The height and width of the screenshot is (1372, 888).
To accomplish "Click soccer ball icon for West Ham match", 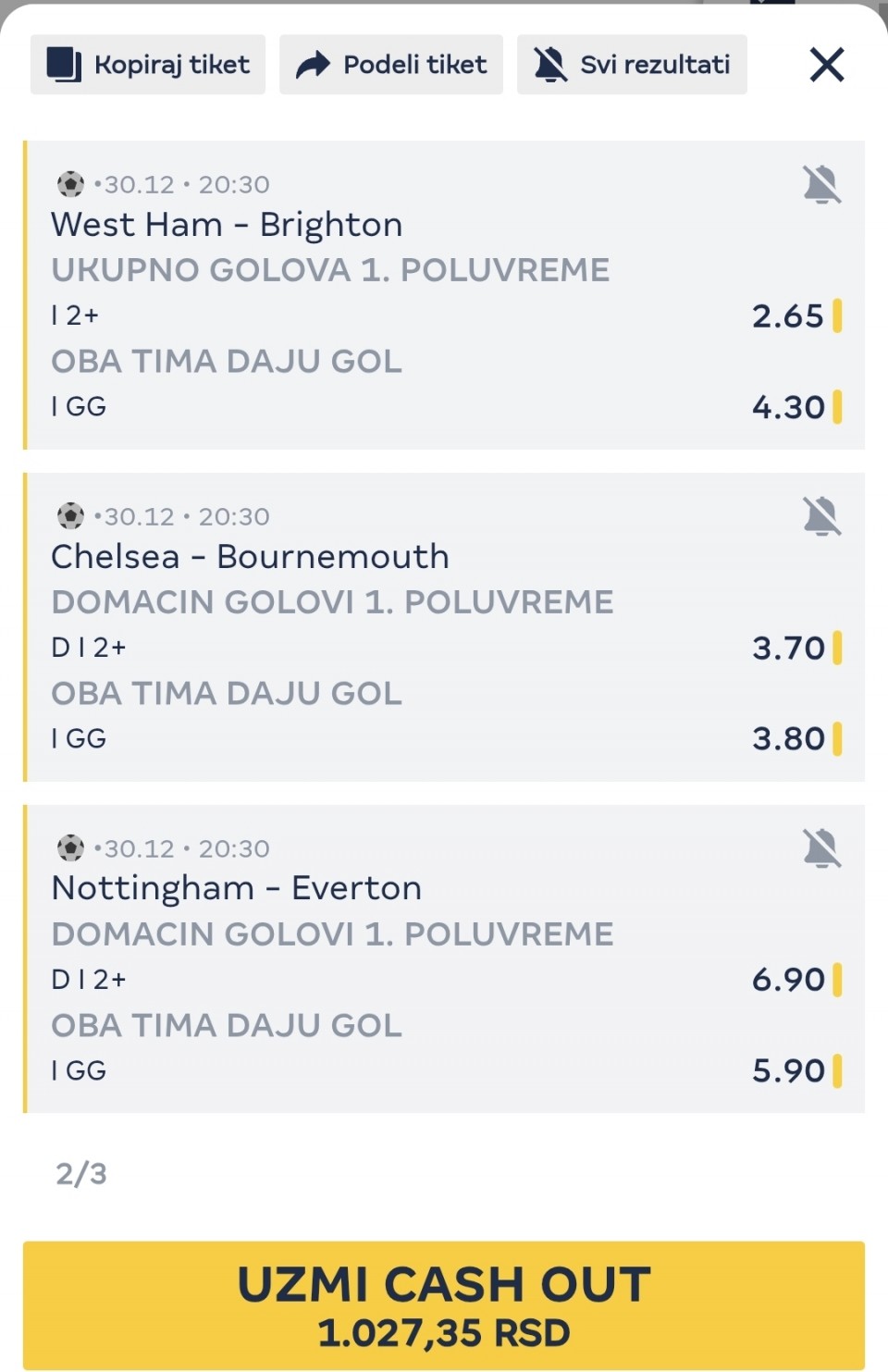I will tap(70, 184).
